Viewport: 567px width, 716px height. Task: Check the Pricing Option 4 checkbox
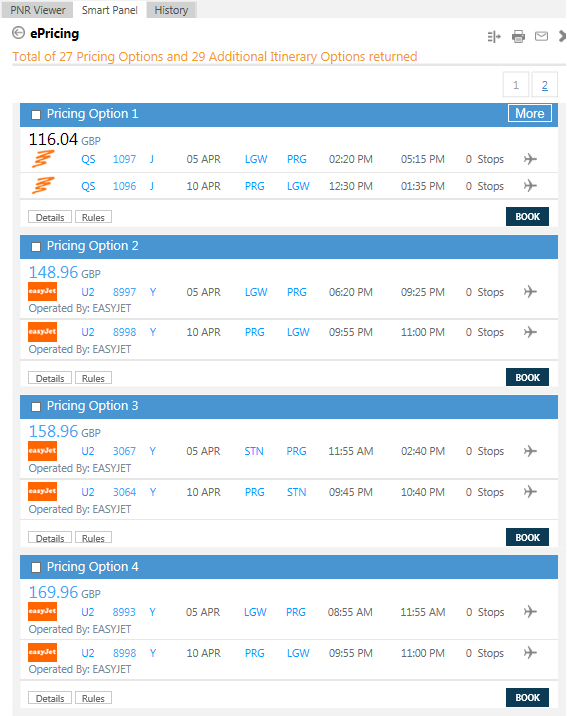point(36,568)
